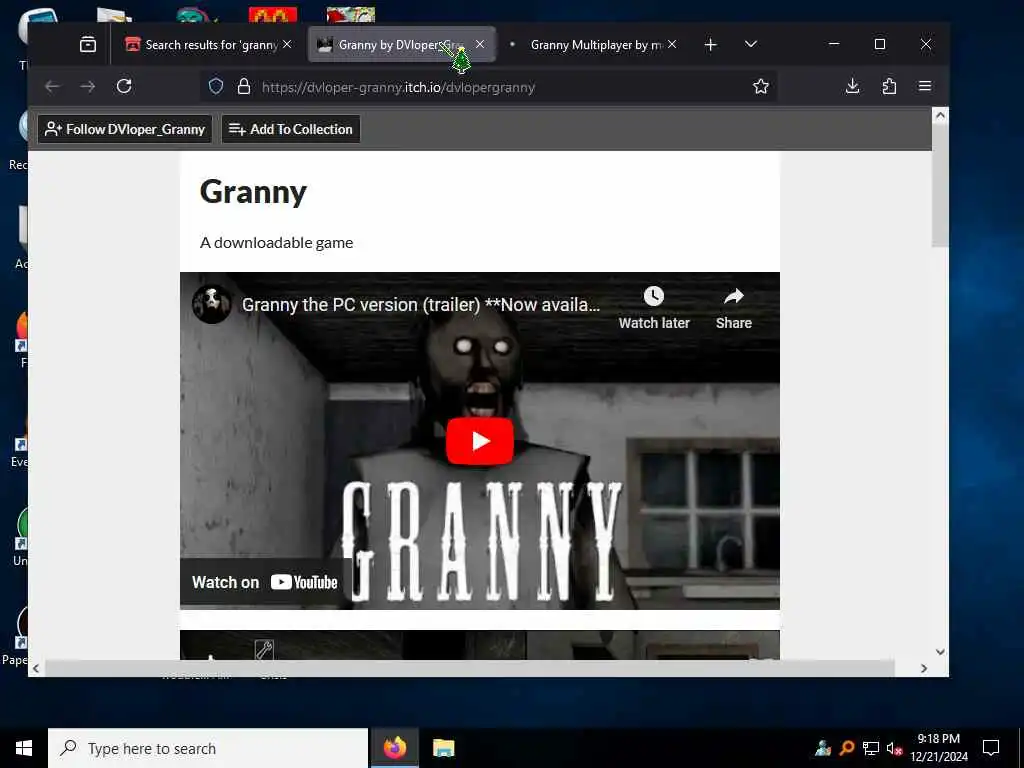Go back to previous page
The width and height of the screenshot is (1024, 768).
(52, 86)
